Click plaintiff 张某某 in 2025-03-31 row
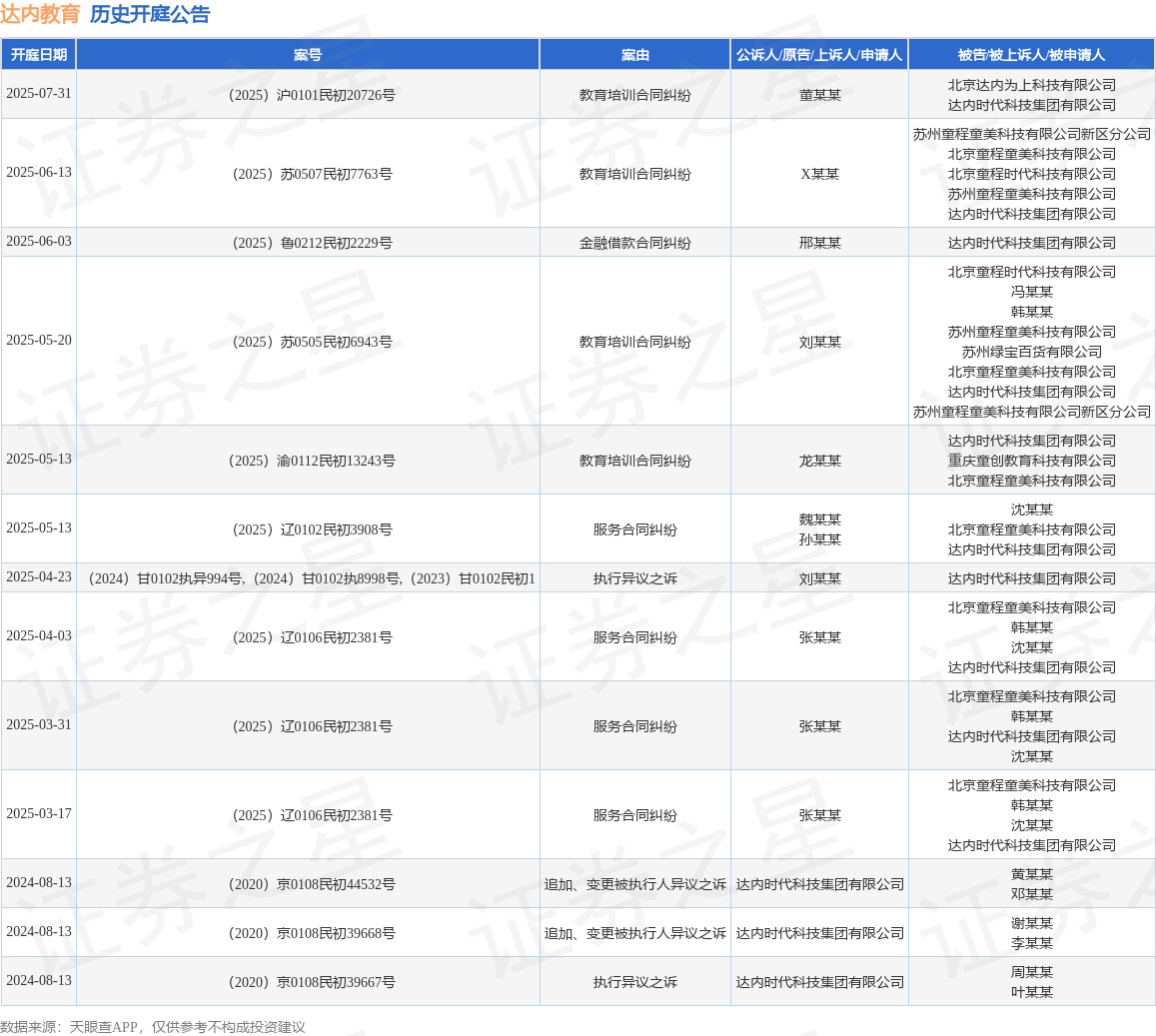 820,726
